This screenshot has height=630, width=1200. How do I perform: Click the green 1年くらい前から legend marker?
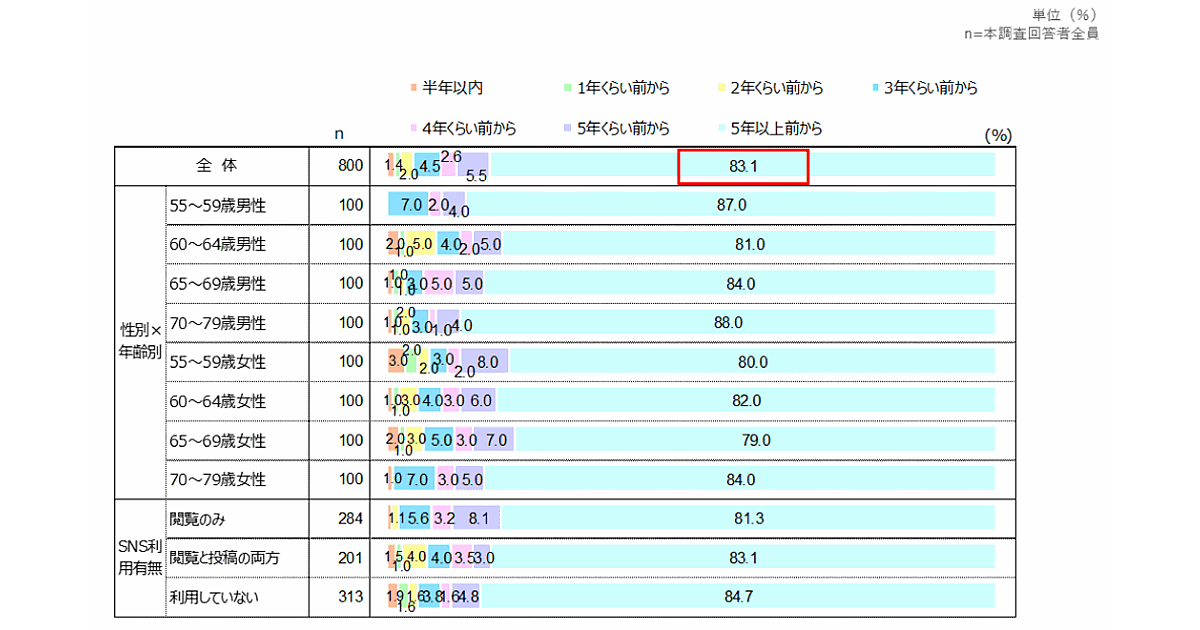click(x=568, y=88)
